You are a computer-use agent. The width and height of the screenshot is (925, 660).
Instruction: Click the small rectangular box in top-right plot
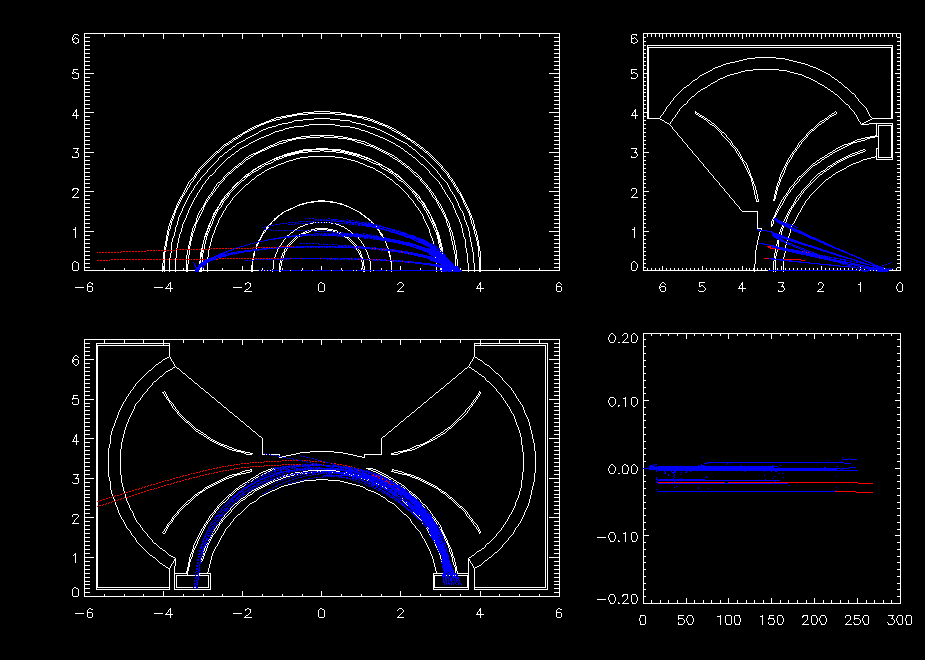click(884, 142)
